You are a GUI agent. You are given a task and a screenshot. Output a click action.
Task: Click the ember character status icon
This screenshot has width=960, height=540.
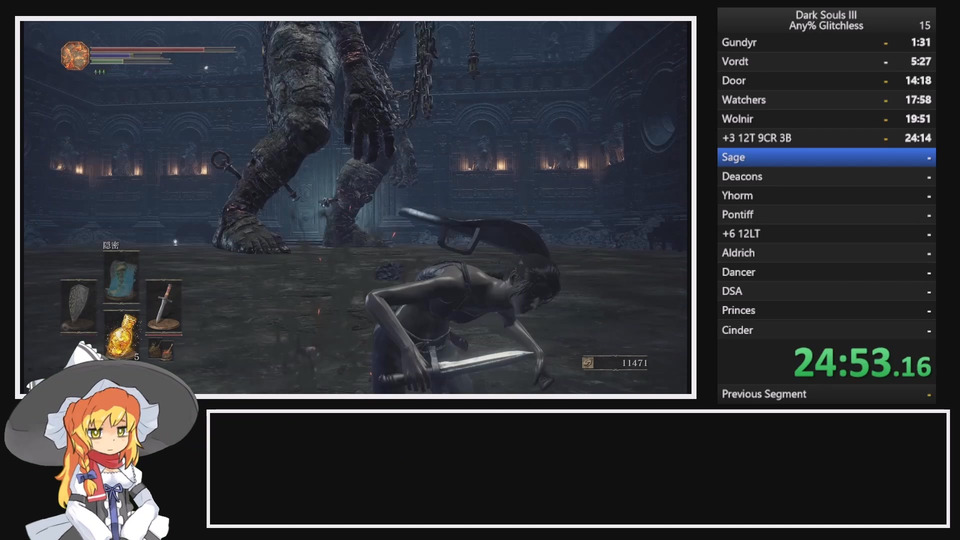pyautogui.click(x=75, y=56)
